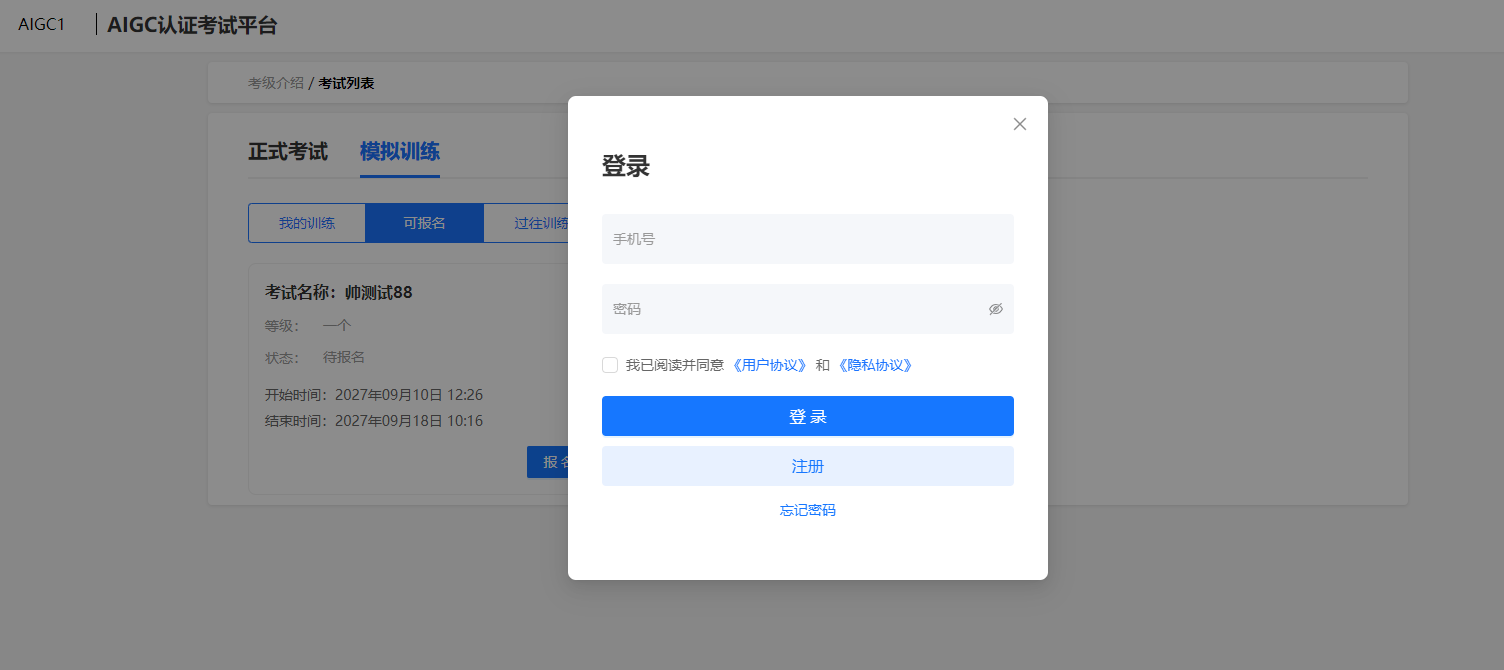Screen dimensions: 1504x670
Task: Check the agreement checkbox before 我已阅读并同意
Action: point(610,365)
